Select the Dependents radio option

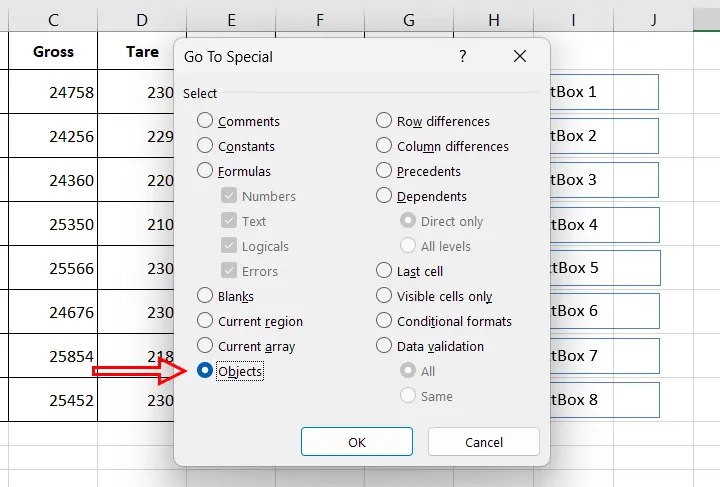point(384,196)
